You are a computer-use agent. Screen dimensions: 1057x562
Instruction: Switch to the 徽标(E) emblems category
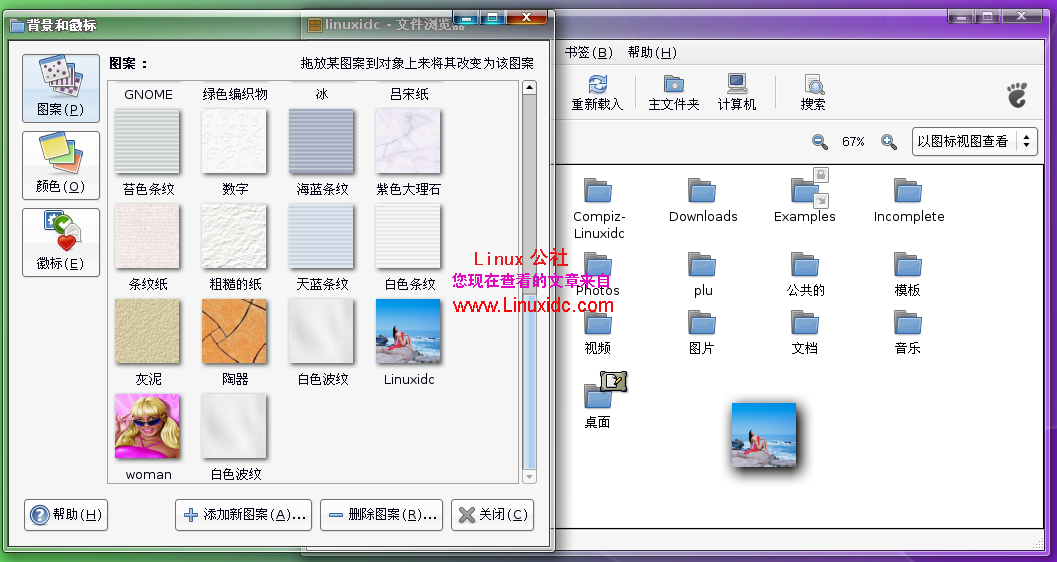tap(61, 242)
